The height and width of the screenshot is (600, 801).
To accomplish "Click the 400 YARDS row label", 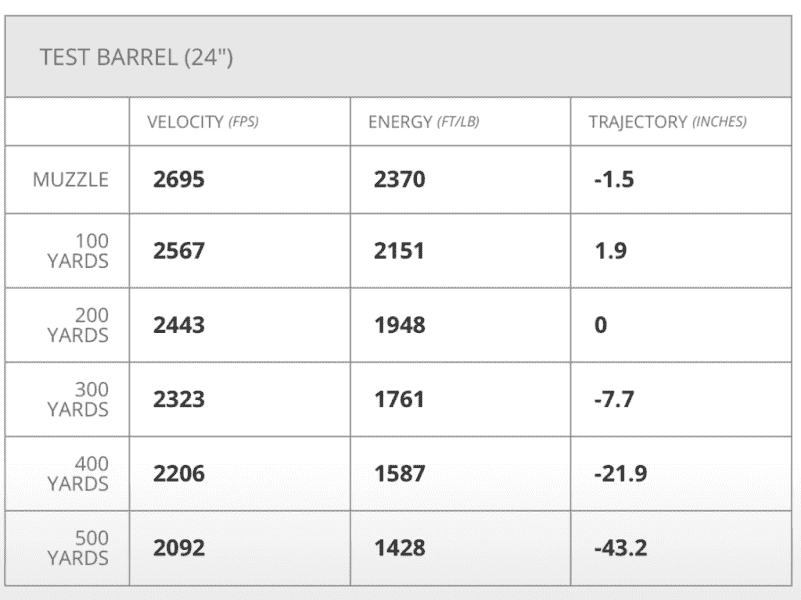I will point(78,473).
